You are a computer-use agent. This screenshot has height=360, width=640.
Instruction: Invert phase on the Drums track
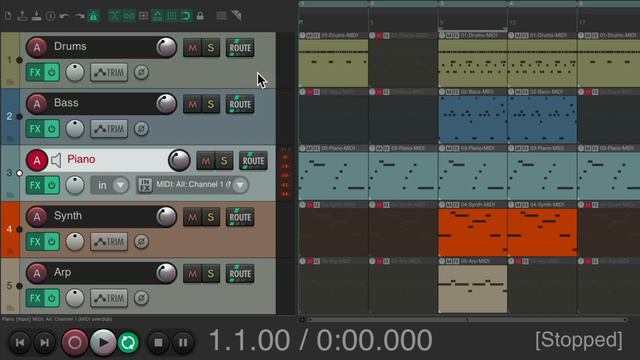141,73
